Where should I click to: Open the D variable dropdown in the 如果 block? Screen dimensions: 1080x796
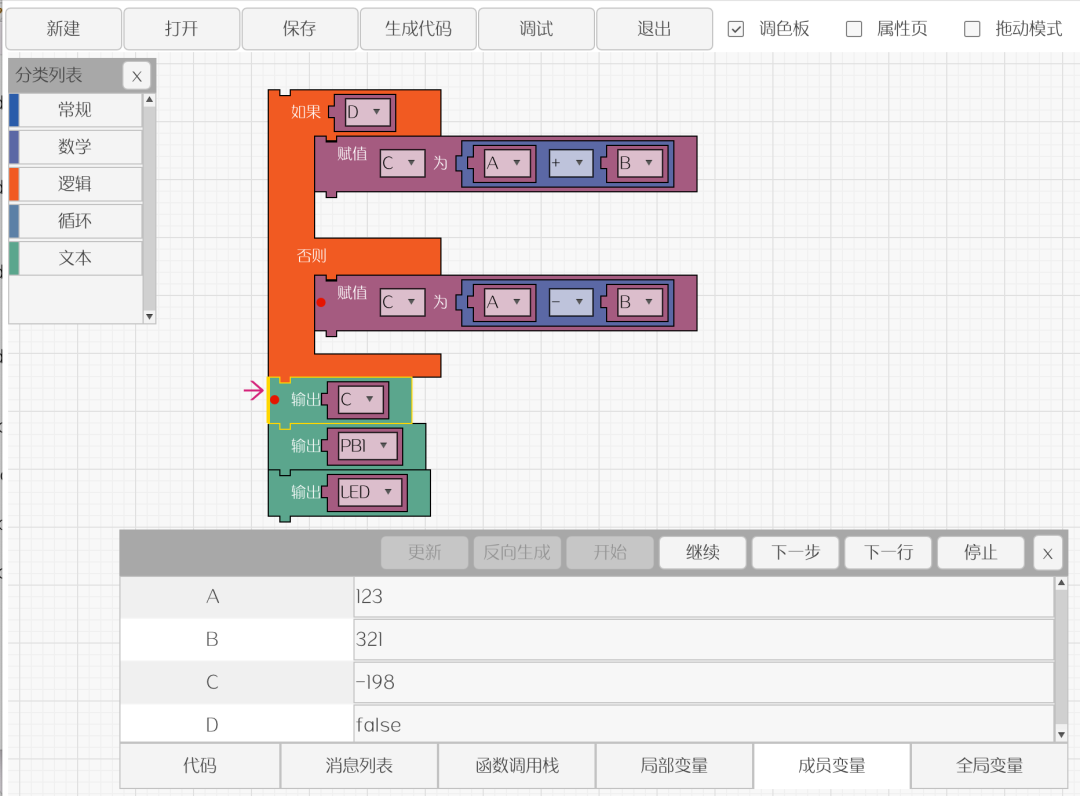click(x=376, y=113)
